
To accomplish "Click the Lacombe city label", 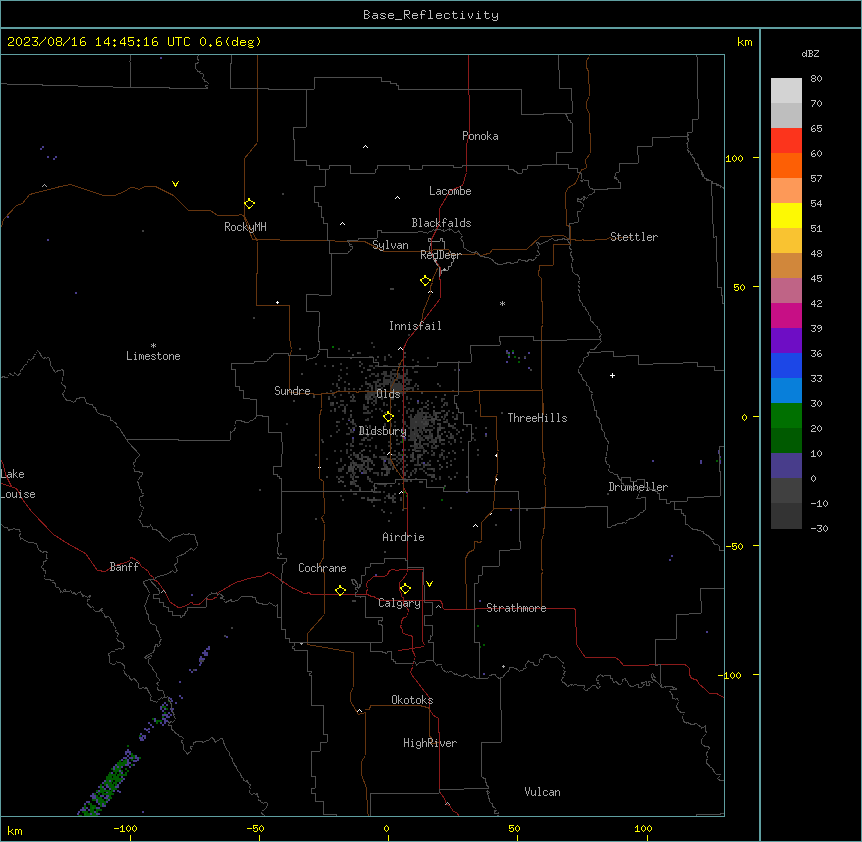I will (450, 191).
